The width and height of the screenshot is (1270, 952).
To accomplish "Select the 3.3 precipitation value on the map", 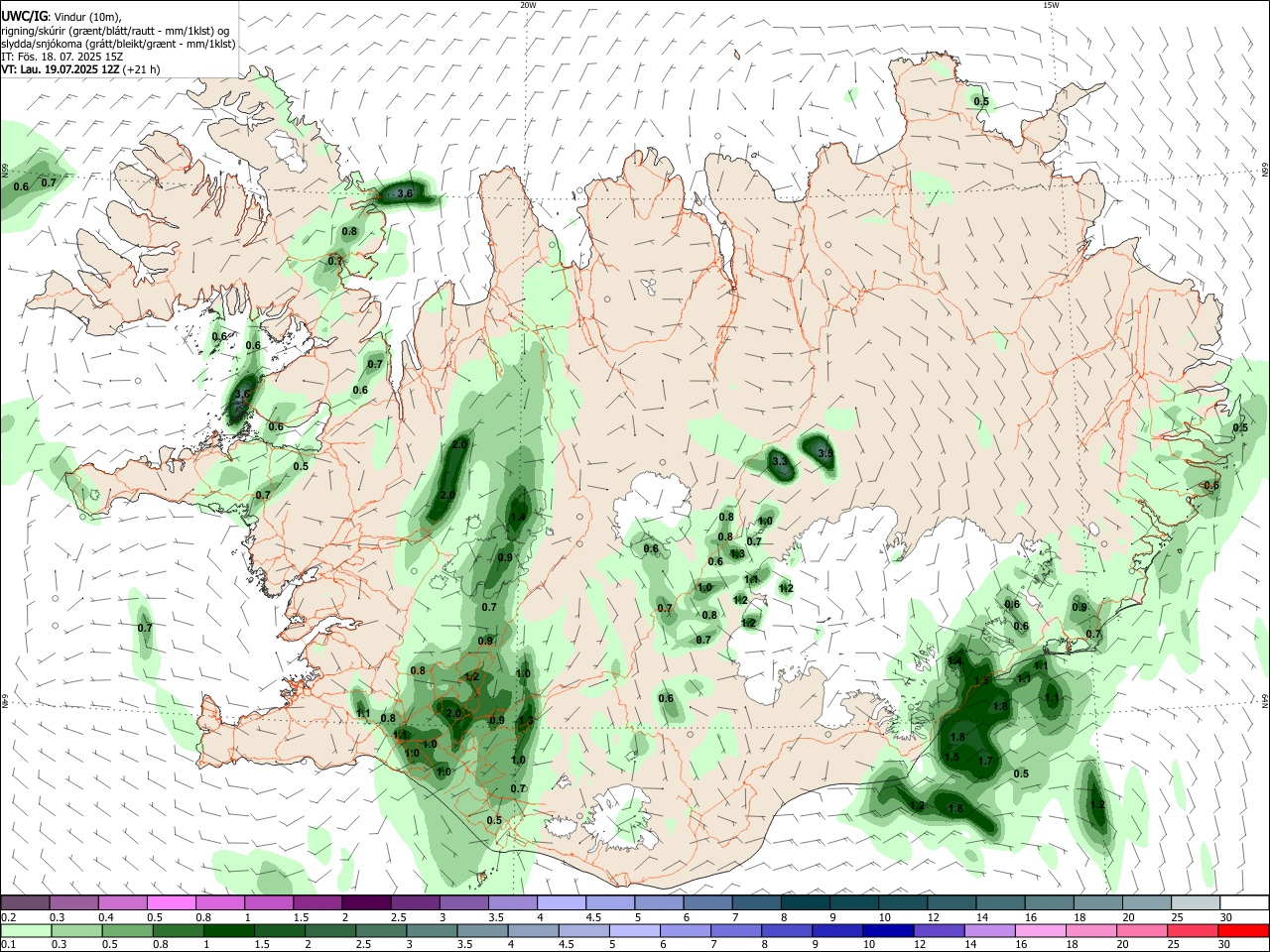I will (779, 461).
